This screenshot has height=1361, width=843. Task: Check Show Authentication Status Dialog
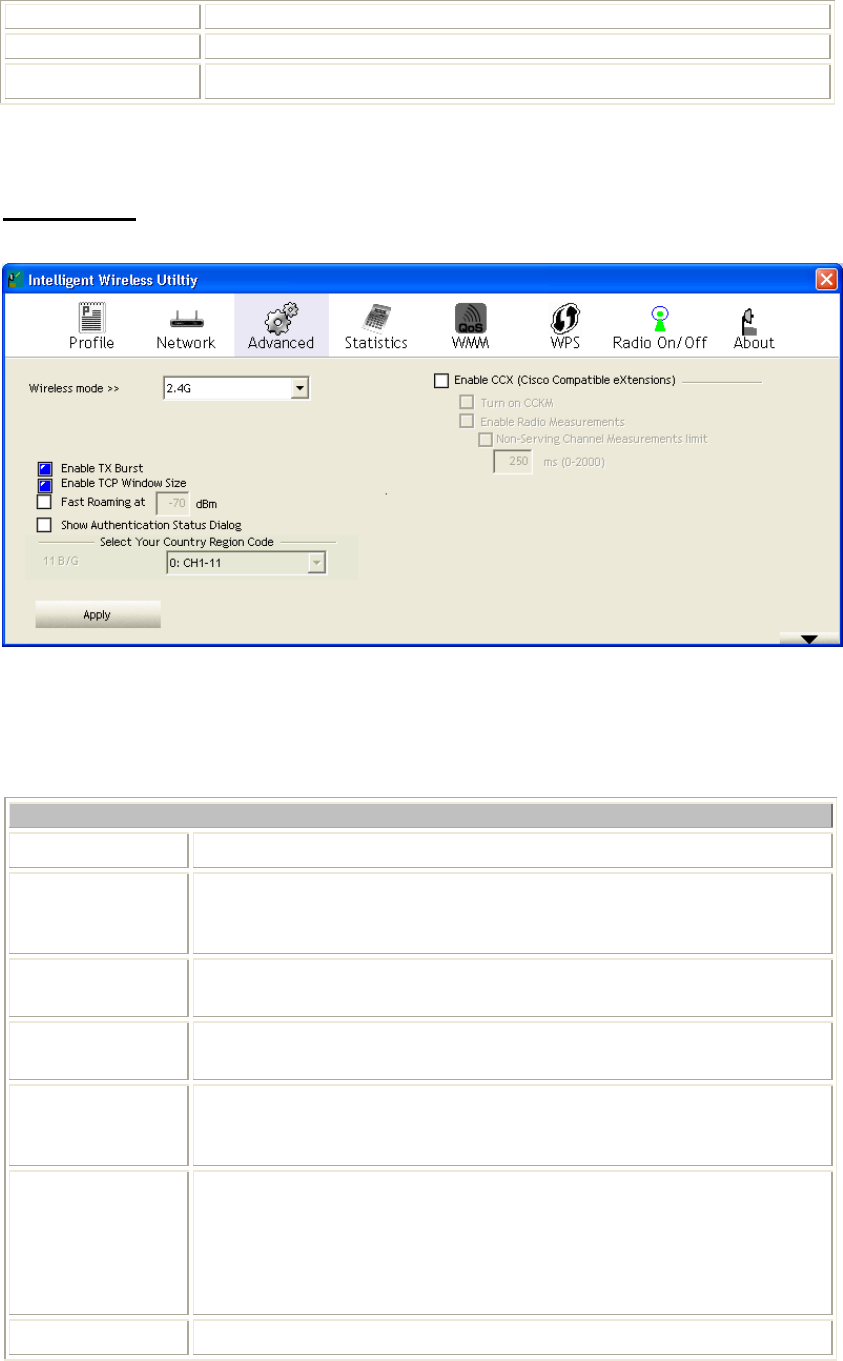pyautogui.click(x=44, y=524)
